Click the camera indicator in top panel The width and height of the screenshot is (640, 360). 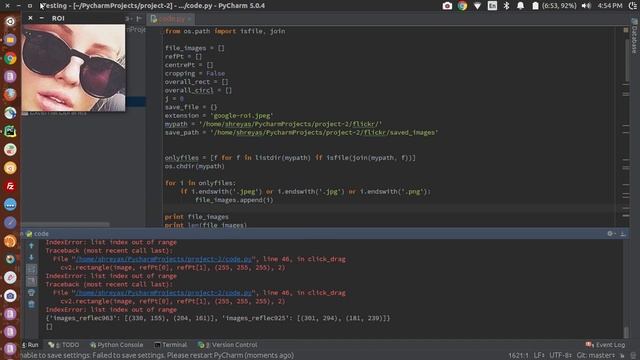(x=447, y=6)
